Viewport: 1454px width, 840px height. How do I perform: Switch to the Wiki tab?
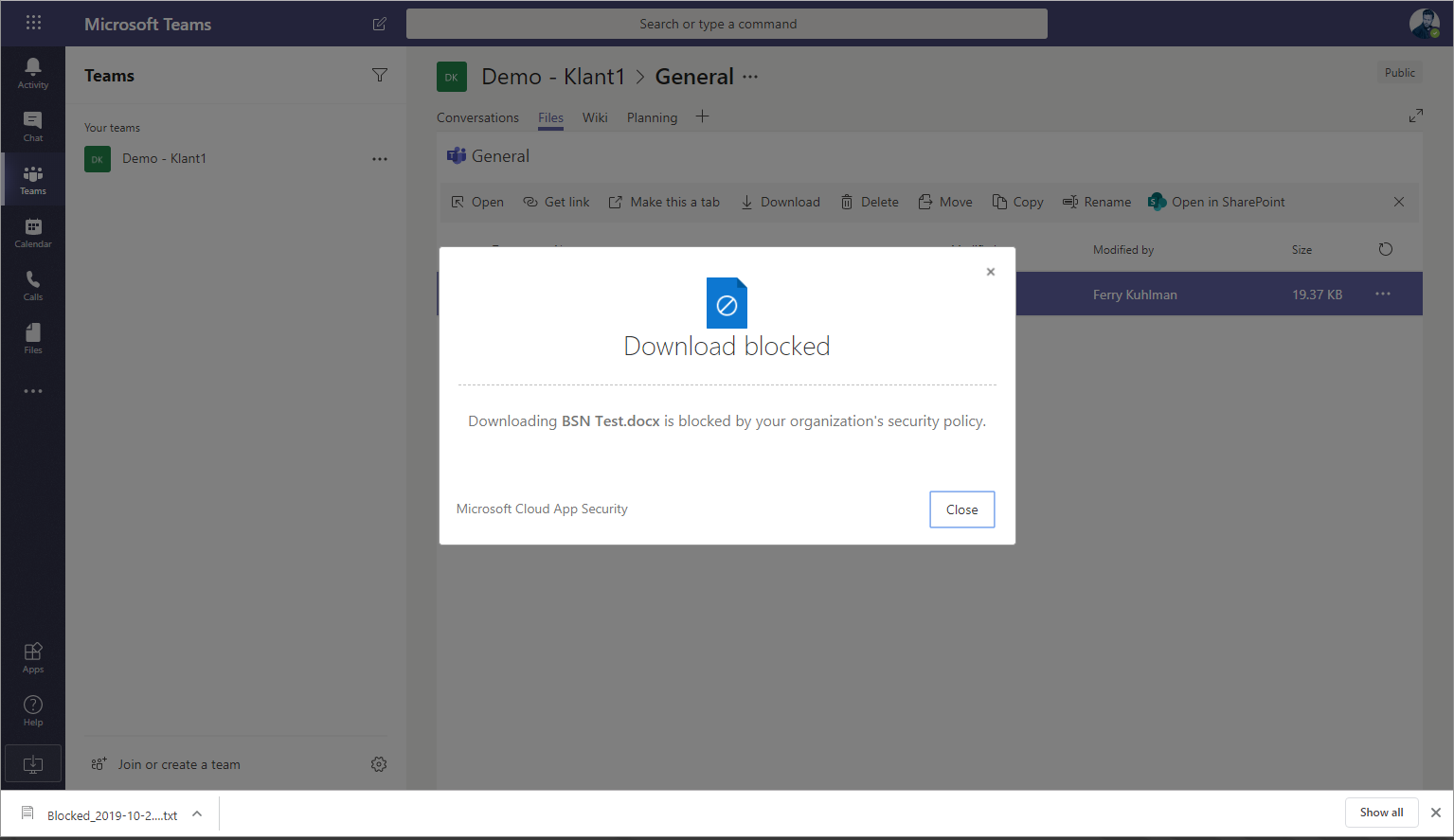[595, 117]
